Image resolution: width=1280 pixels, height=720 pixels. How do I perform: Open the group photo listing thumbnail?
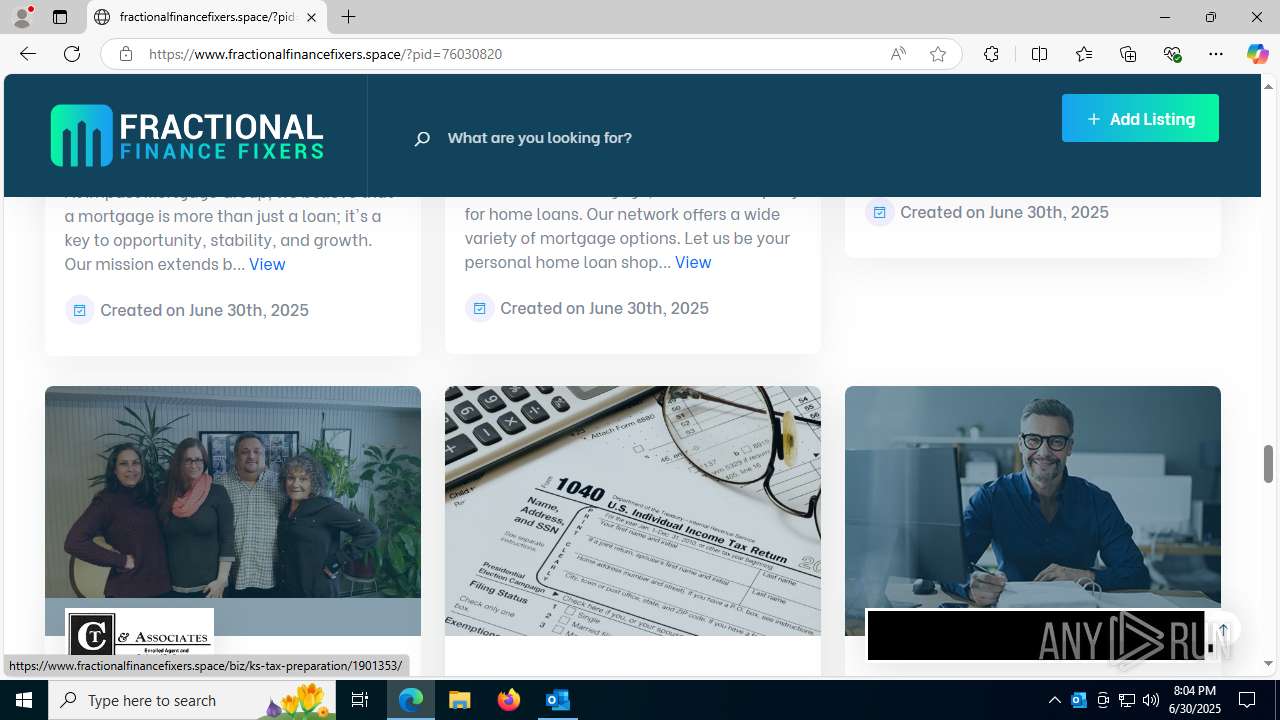tap(233, 510)
